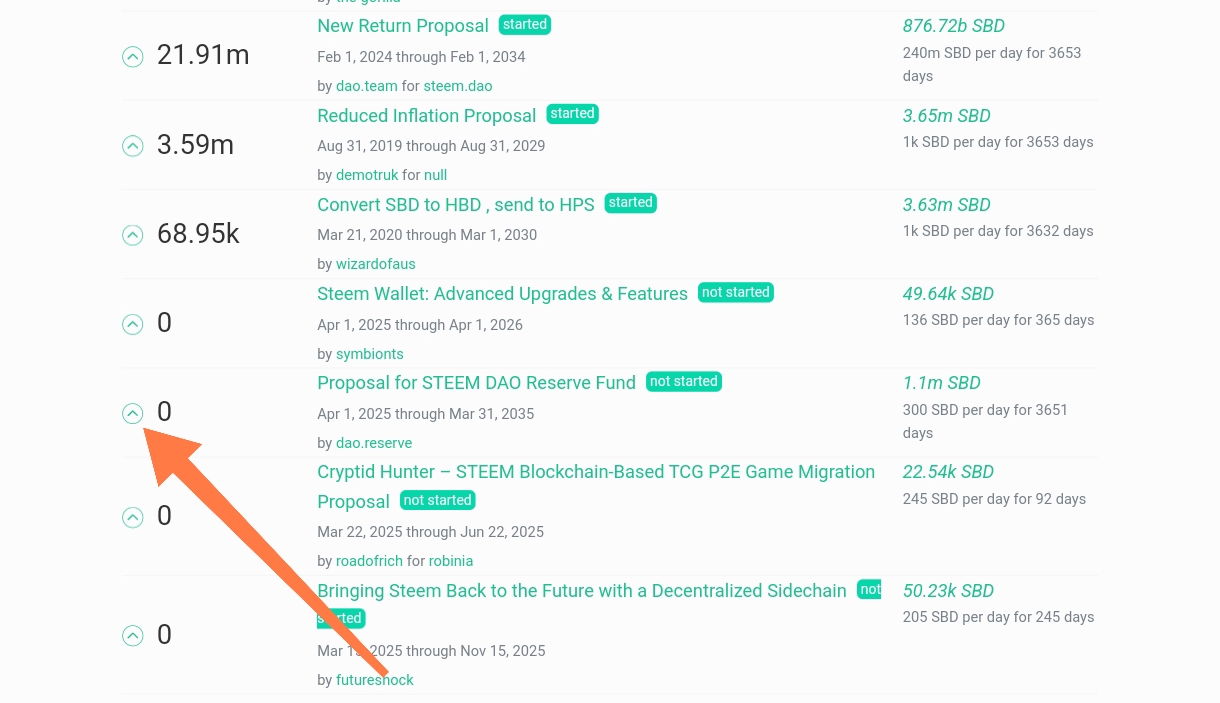Viewport: 1220px width, 703px height.
Task: Upvote the New Return Proposal
Action: coord(133,57)
